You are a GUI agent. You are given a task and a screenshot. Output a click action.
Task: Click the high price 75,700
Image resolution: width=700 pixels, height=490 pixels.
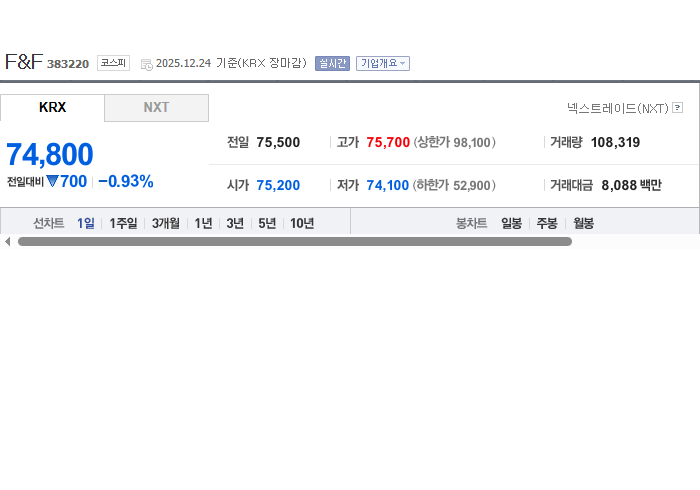(388, 142)
